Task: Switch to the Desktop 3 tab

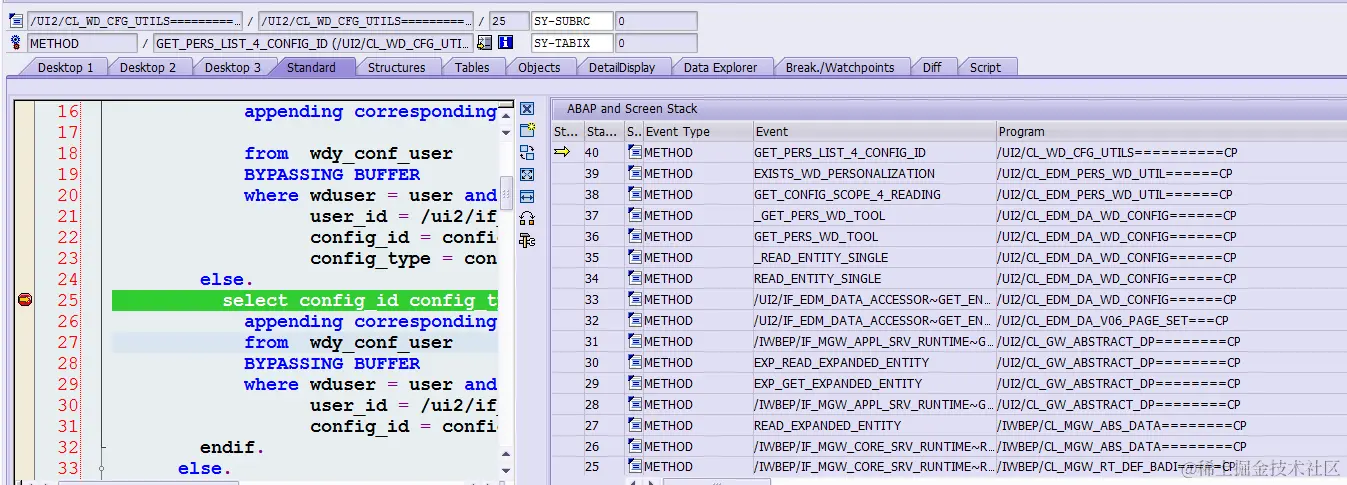Action: pyautogui.click(x=233, y=67)
